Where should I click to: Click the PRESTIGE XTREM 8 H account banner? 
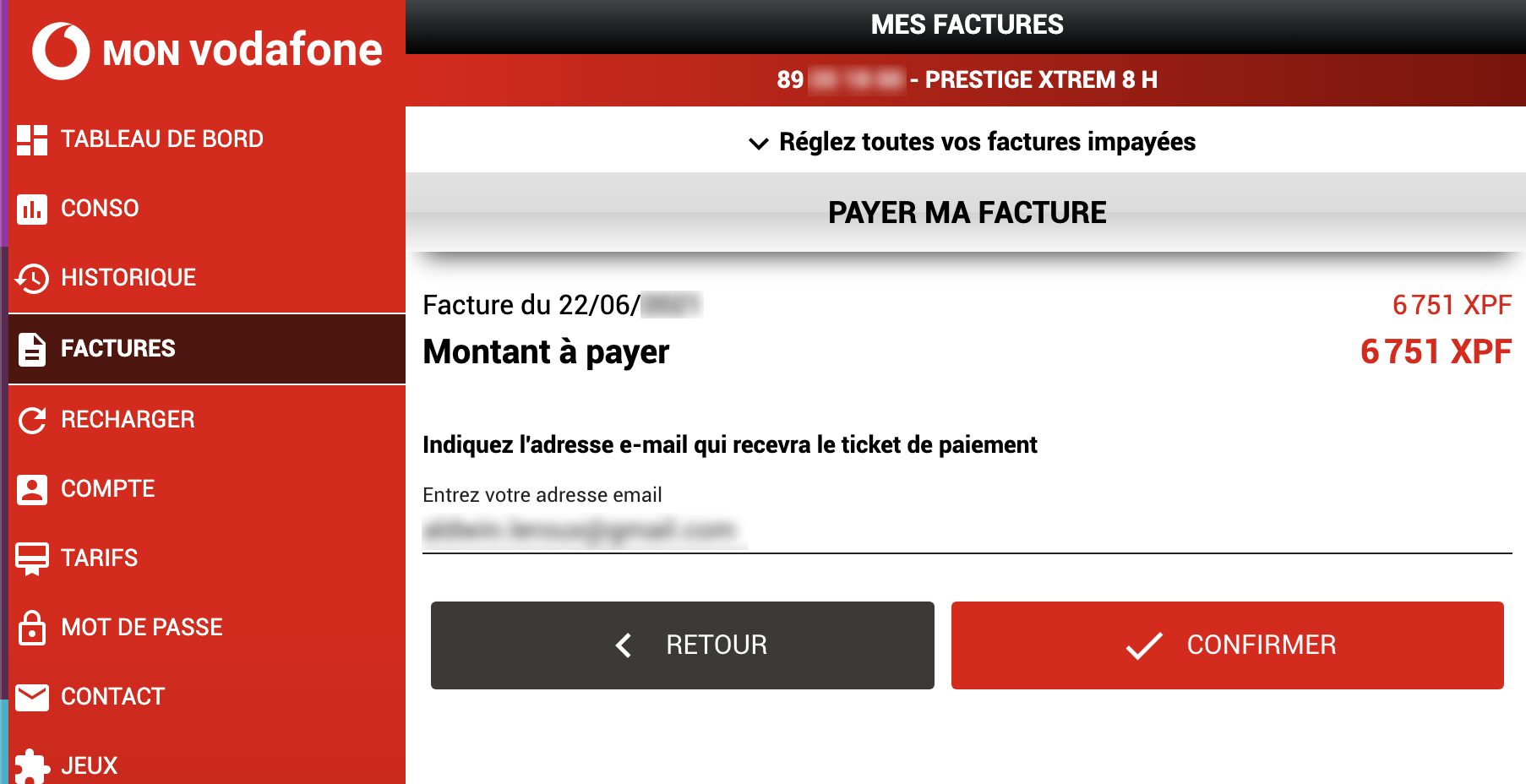pos(966,80)
